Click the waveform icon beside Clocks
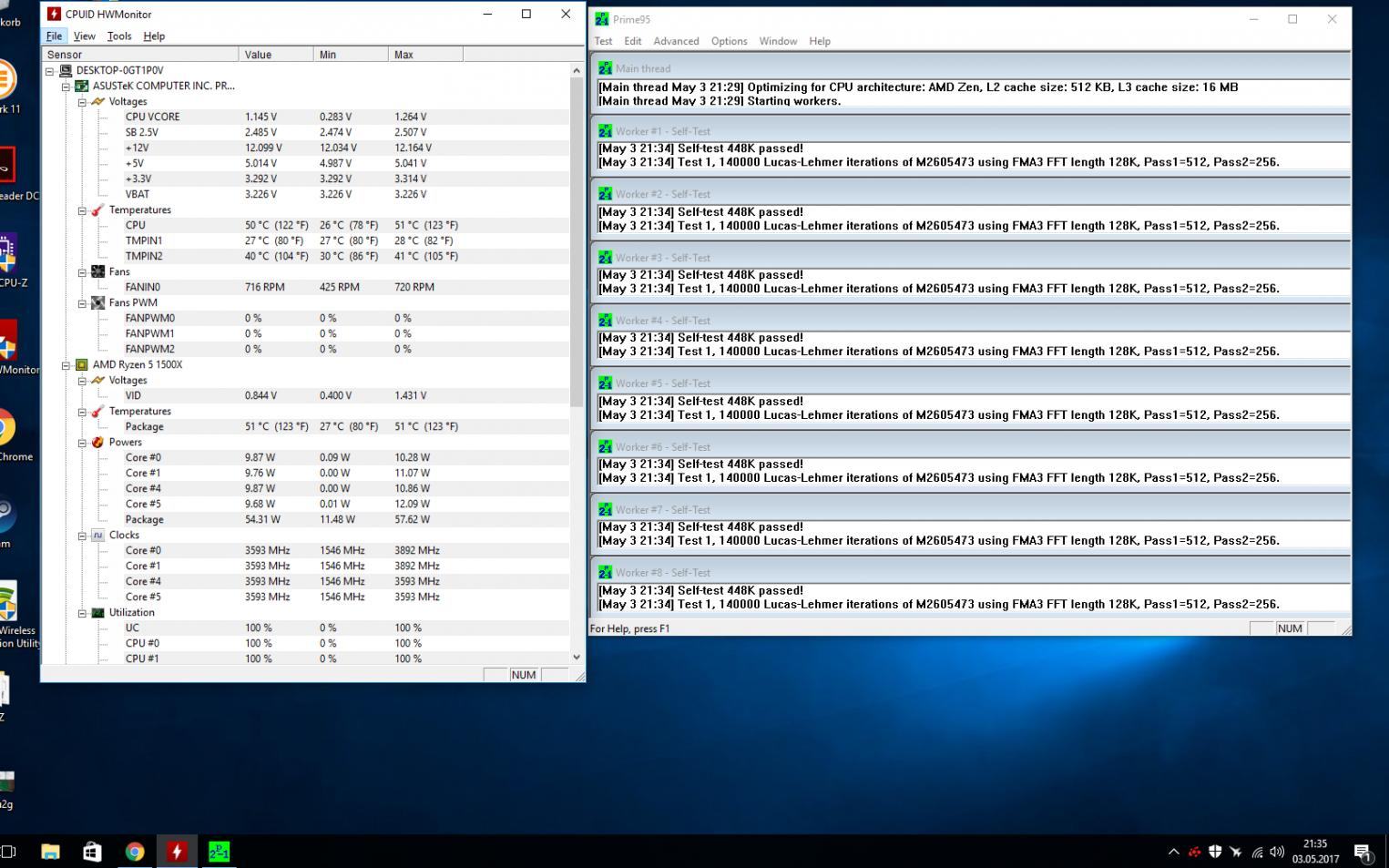 click(97, 535)
